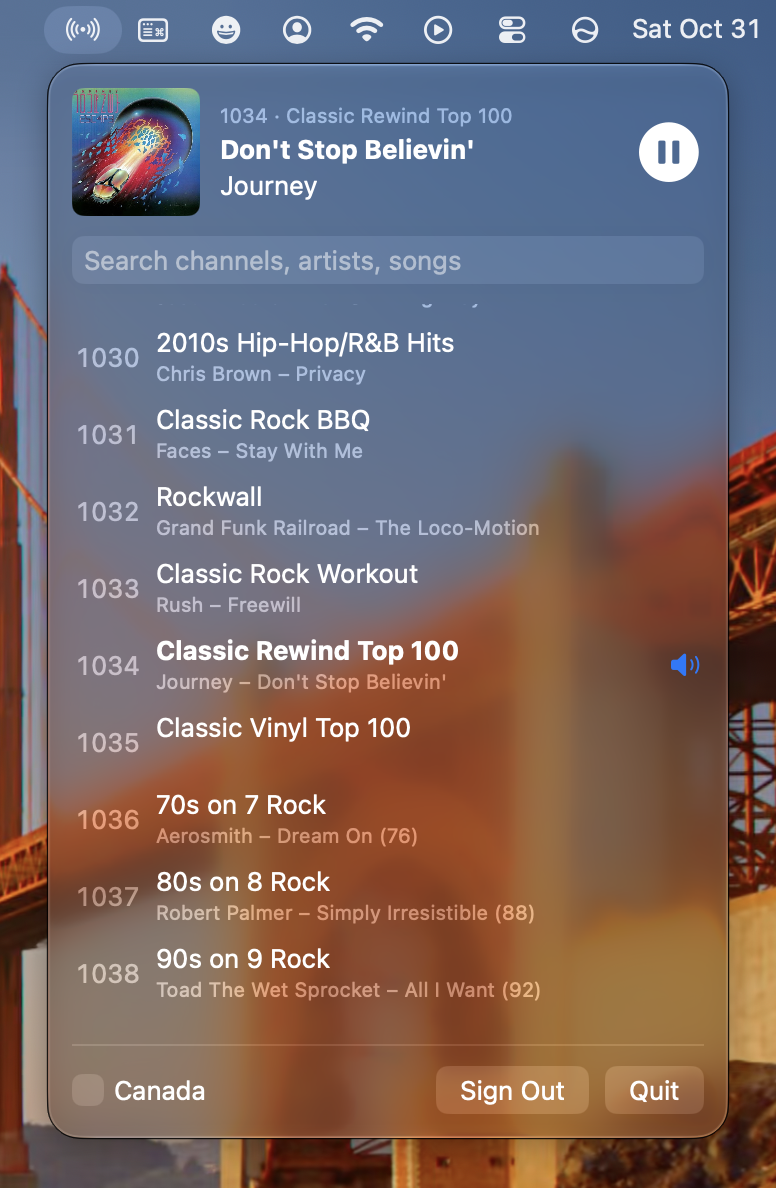This screenshot has height=1188, width=776.
Task: Open Control Center in menu bar
Action: 512,30
